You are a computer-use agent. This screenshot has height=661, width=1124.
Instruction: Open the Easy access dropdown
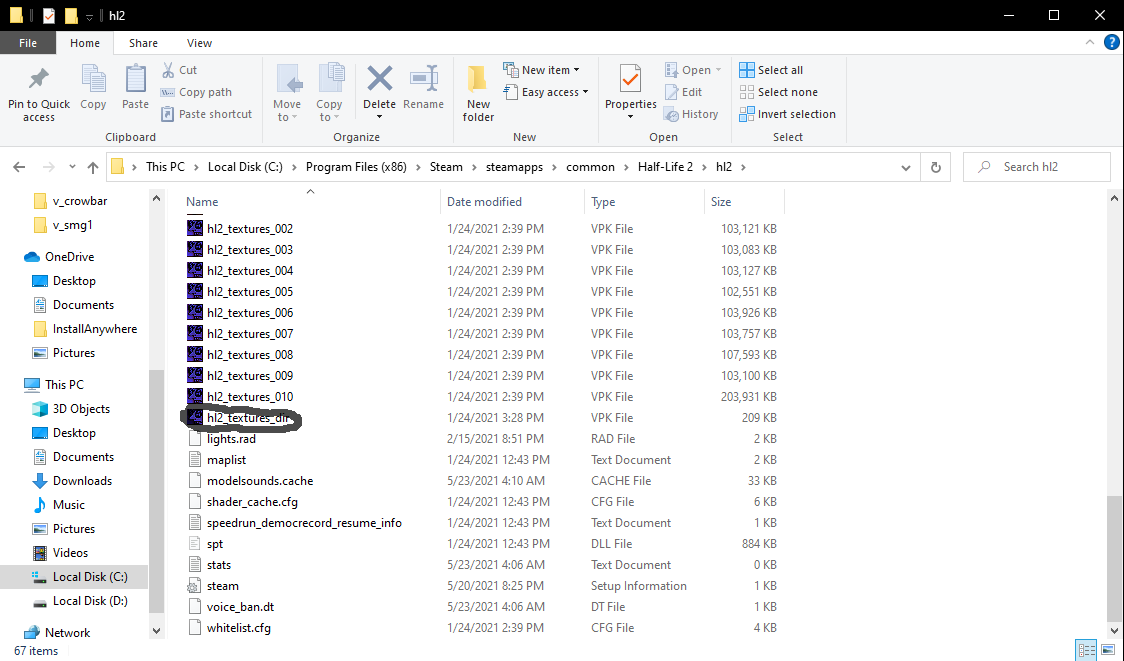pyautogui.click(x=546, y=92)
